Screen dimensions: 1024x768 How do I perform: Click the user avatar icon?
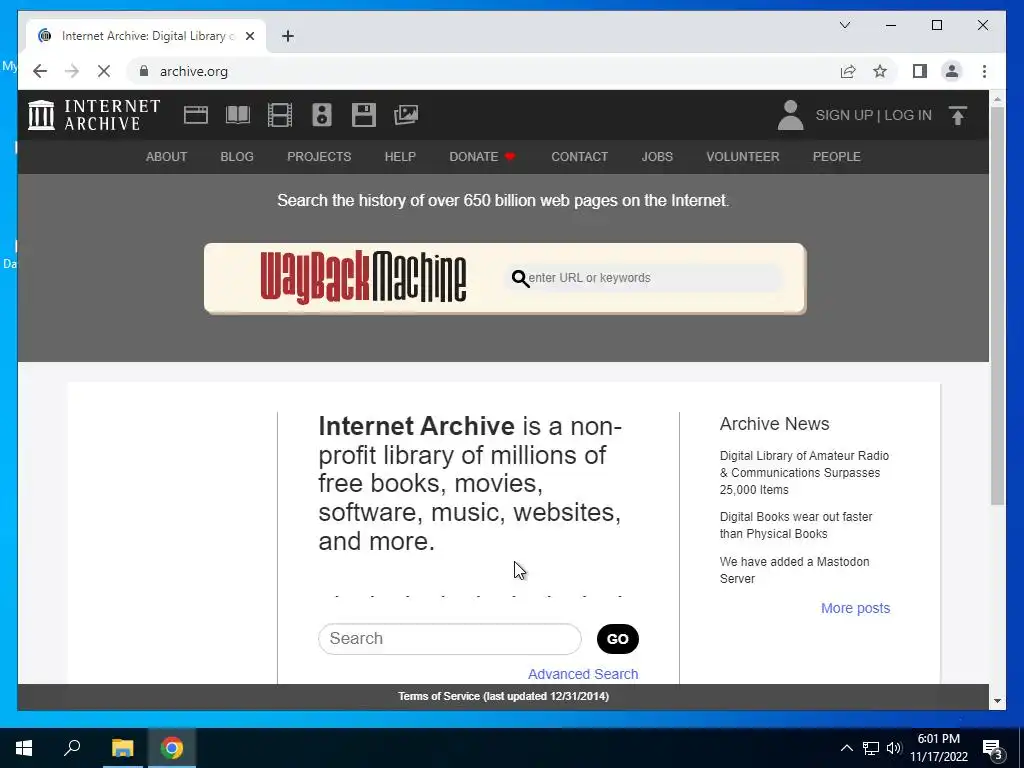(790, 115)
